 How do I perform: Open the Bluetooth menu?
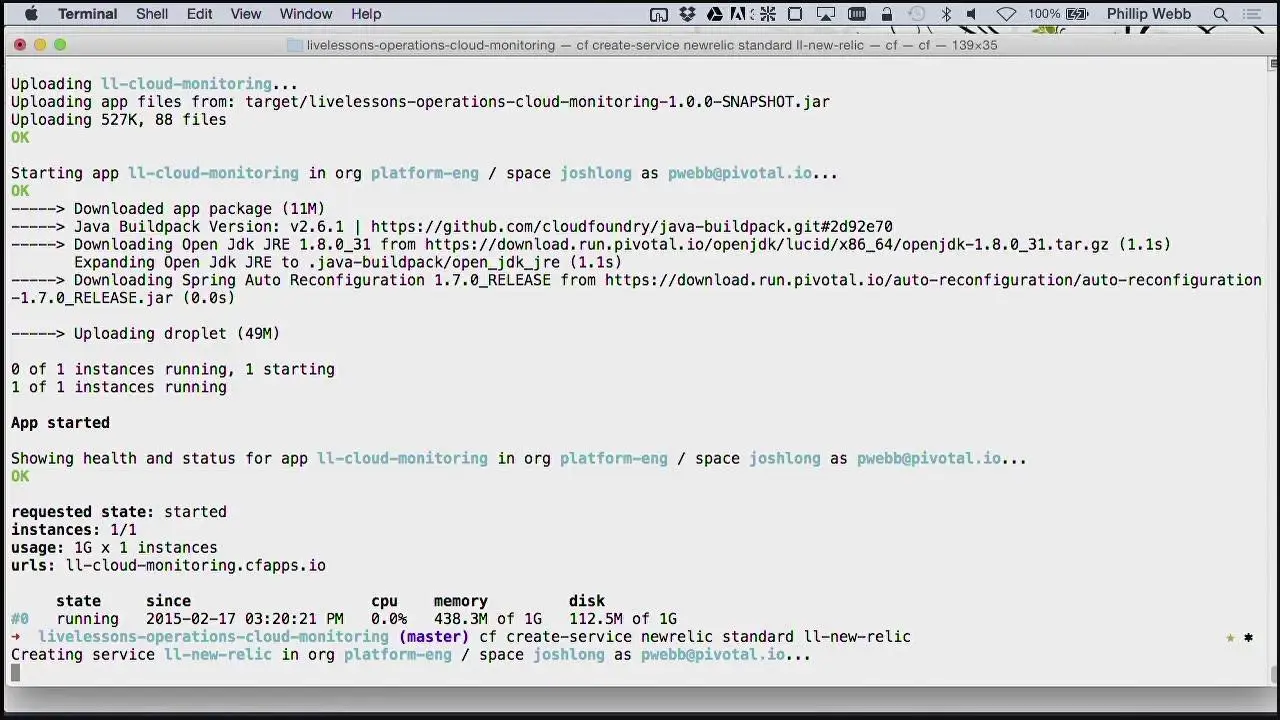coord(946,14)
